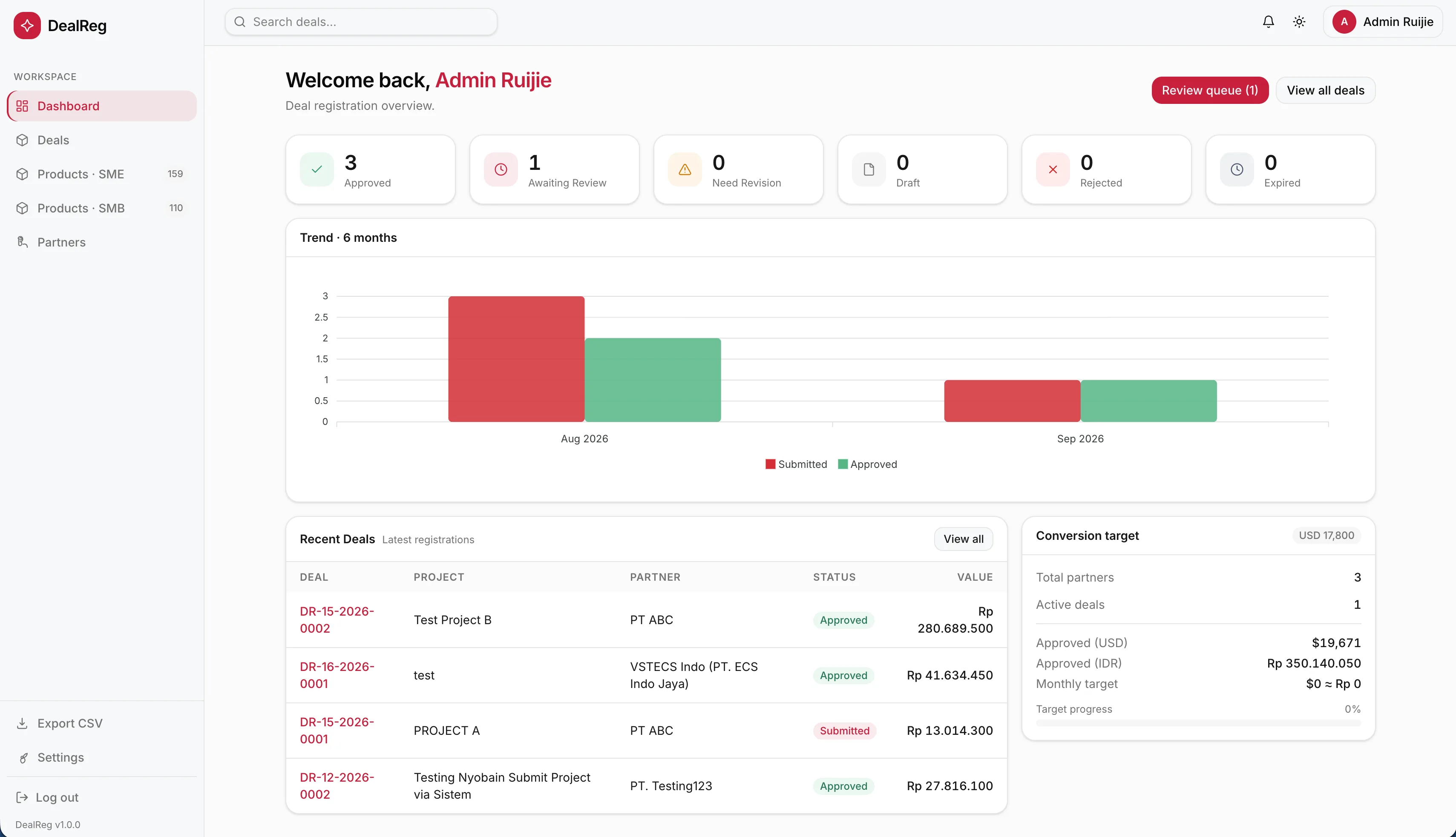Toggle Approved series in chart legend
Image resolution: width=1456 pixels, height=837 pixels.
[867, 464]
